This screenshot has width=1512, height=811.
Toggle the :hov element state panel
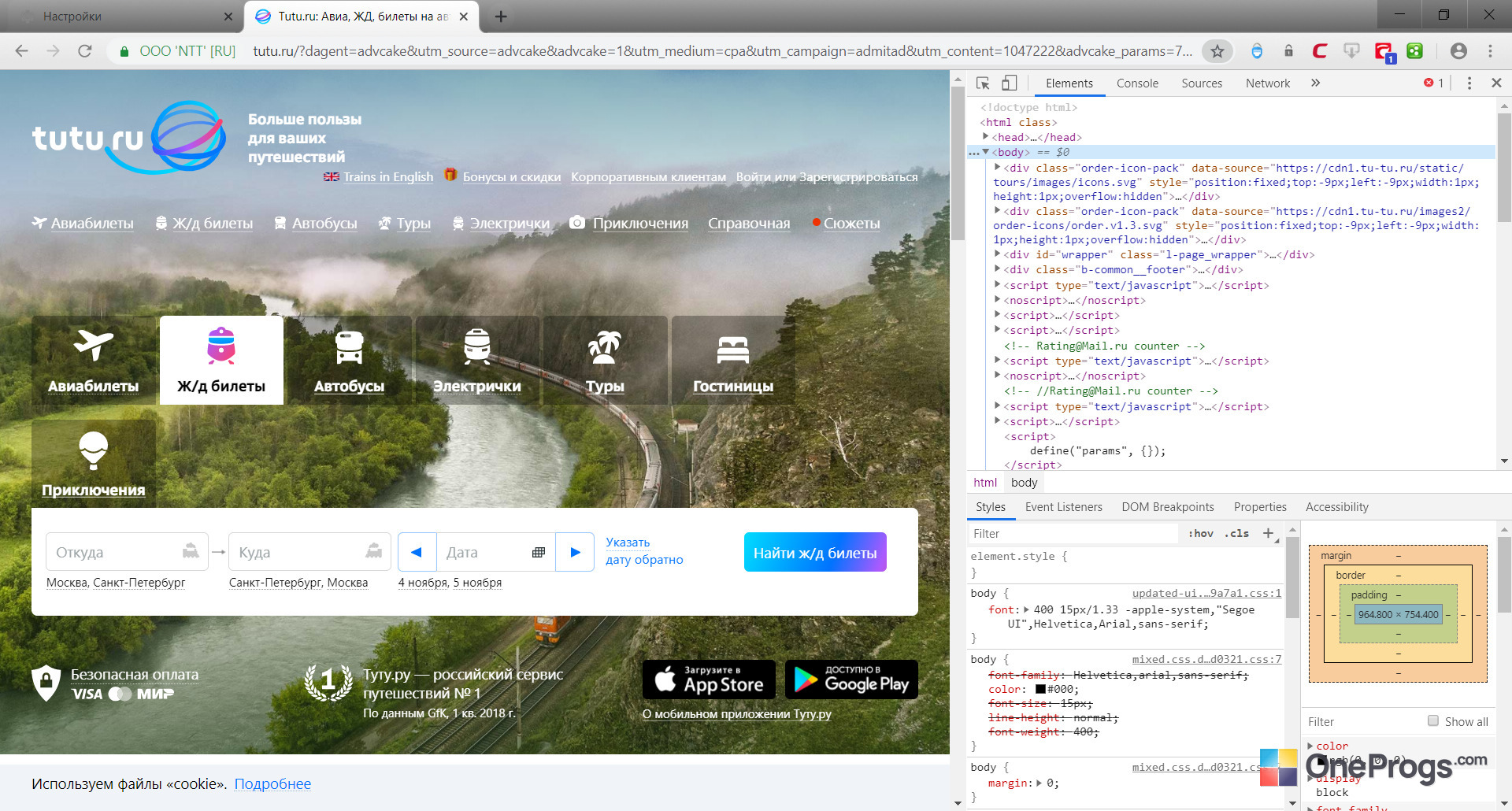point(1201,534)
